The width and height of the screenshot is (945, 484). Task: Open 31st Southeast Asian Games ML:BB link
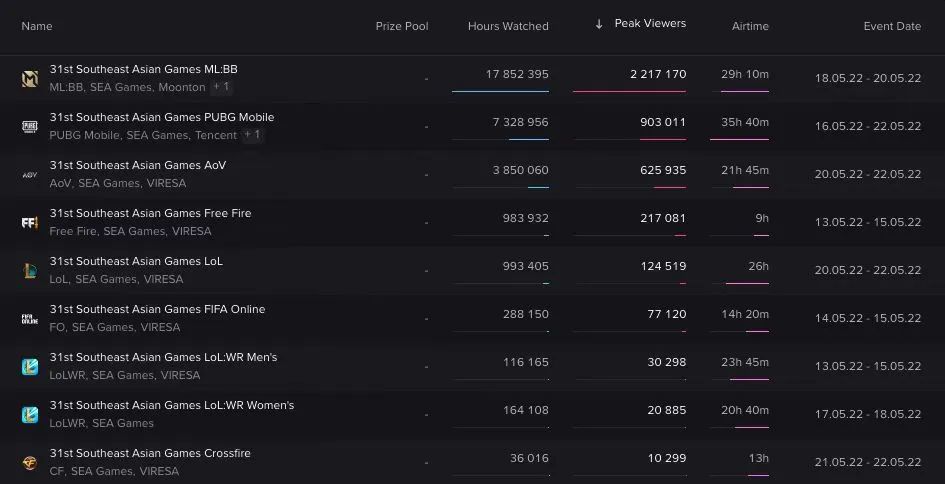[143, 69]
